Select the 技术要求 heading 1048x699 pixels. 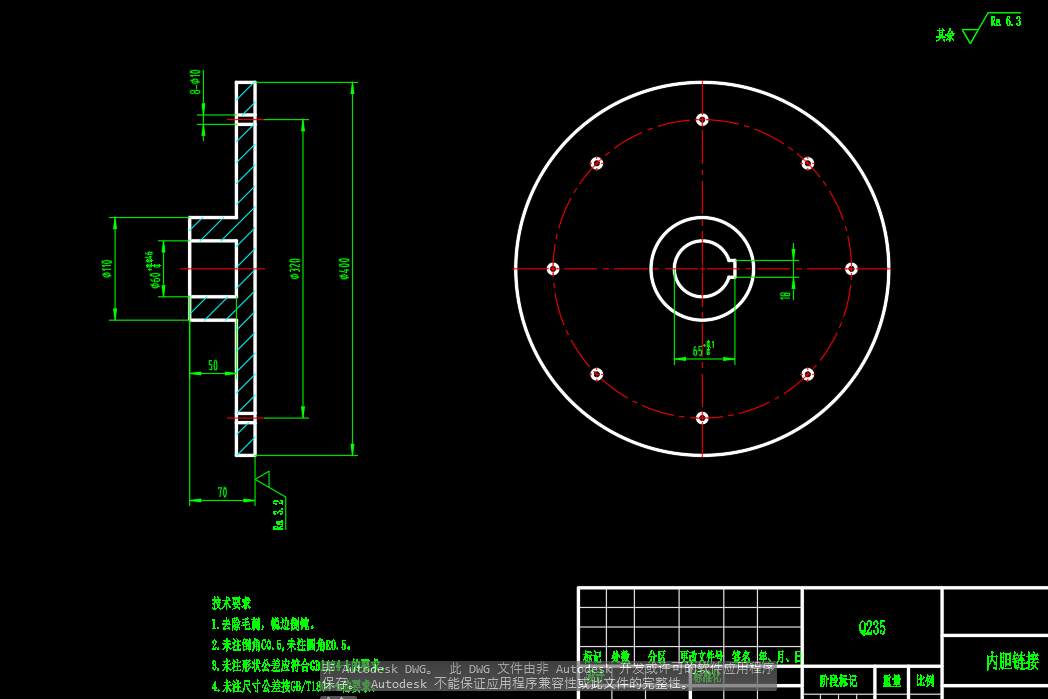pos(231,603)
